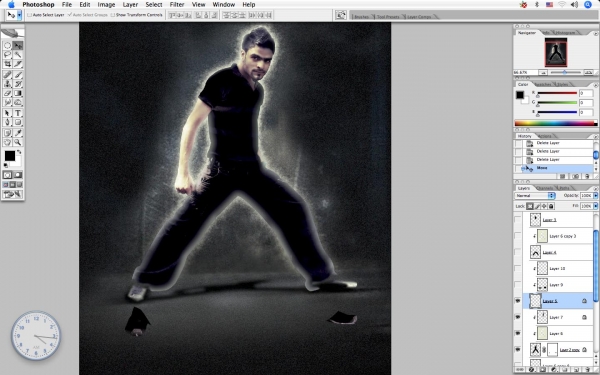Switch to the Swatches tab
Screen dimensions: 600x375
pos(543,84)
